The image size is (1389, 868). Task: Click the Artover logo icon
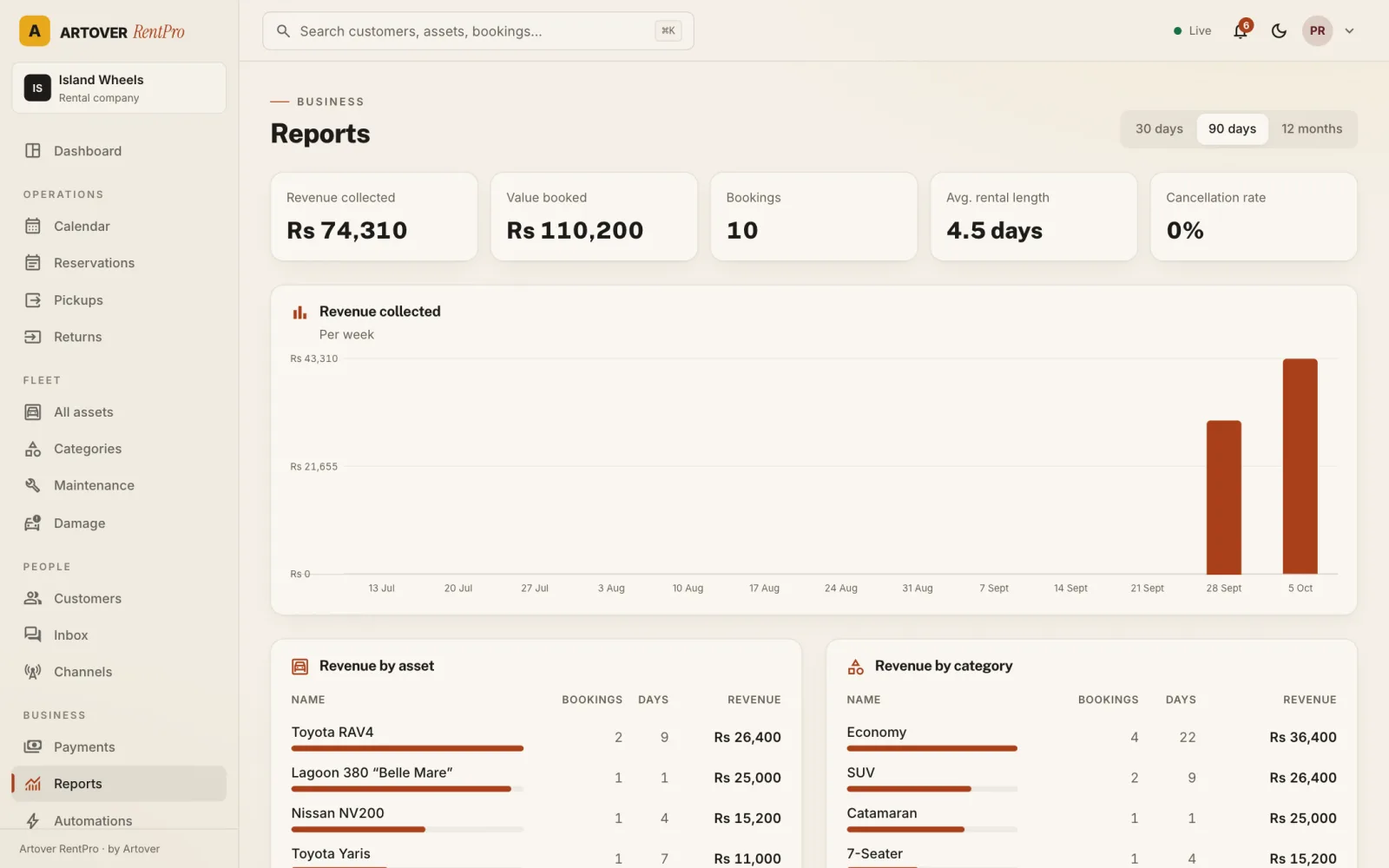coord(35,31)
